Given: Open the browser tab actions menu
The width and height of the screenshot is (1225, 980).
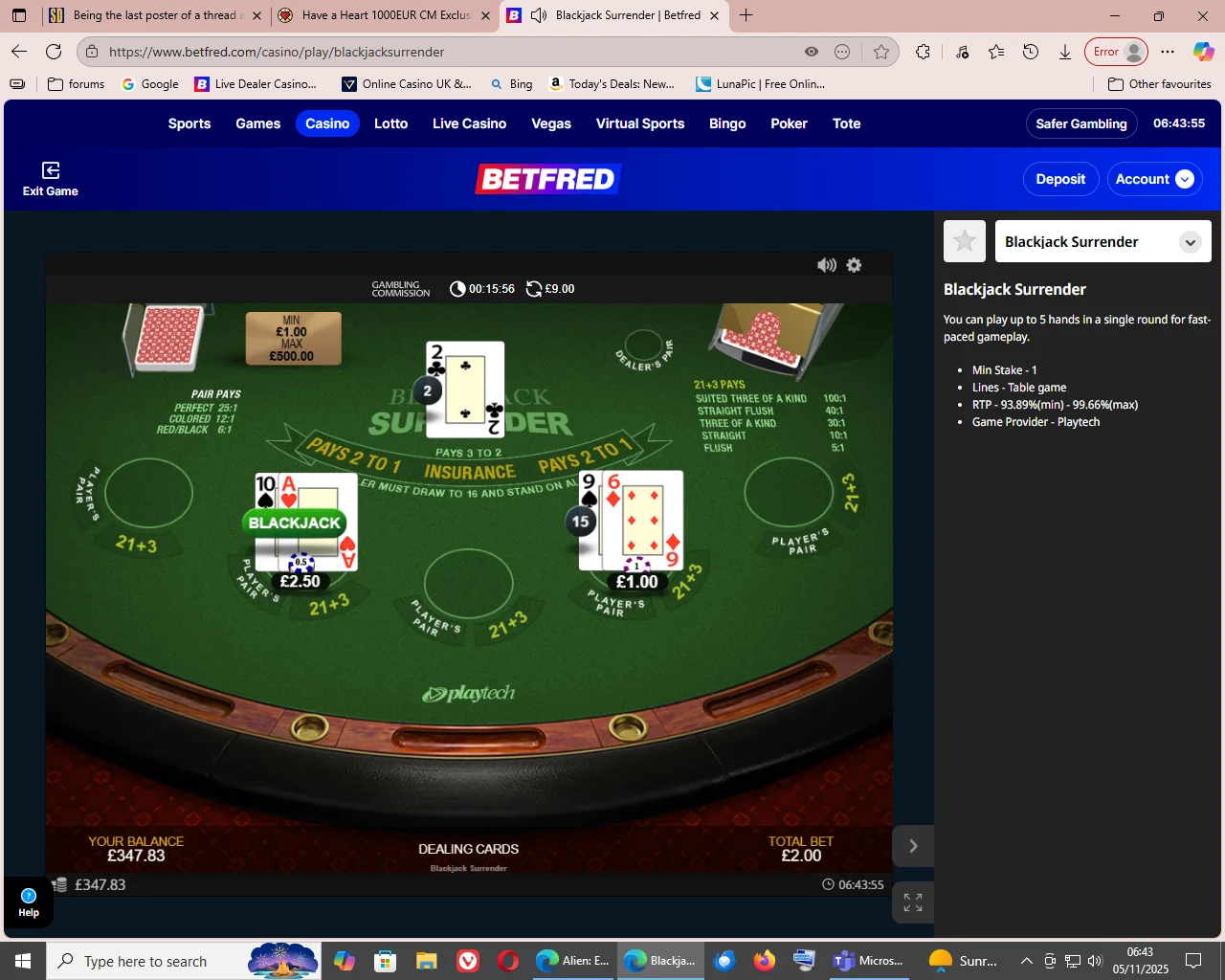Looking at the screenshot, I should pyautogui.click(x=19, y=15).
